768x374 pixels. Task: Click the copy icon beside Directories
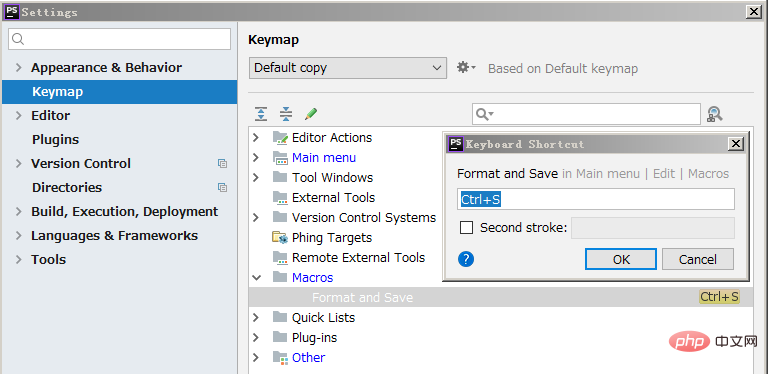pos(222,187)
